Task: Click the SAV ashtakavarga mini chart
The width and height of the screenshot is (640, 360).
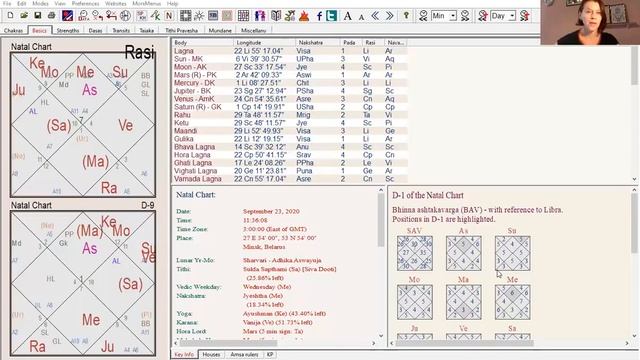Action: pos(415,253)
